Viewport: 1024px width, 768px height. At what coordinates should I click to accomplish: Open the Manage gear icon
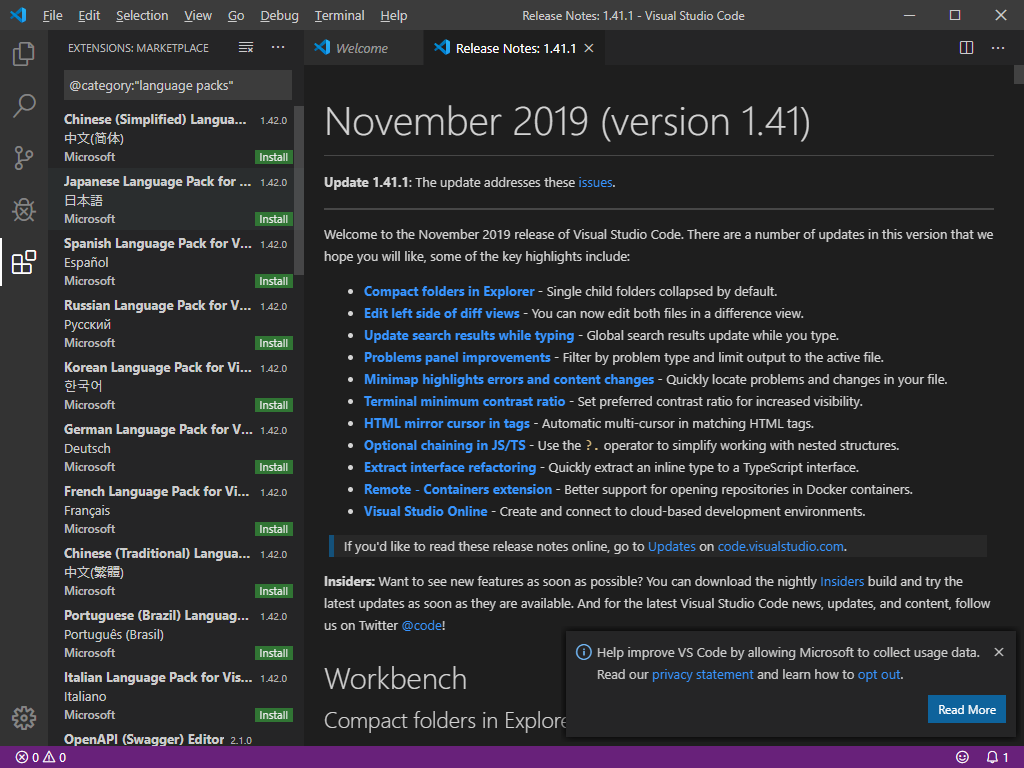click(x=24, y=717)
